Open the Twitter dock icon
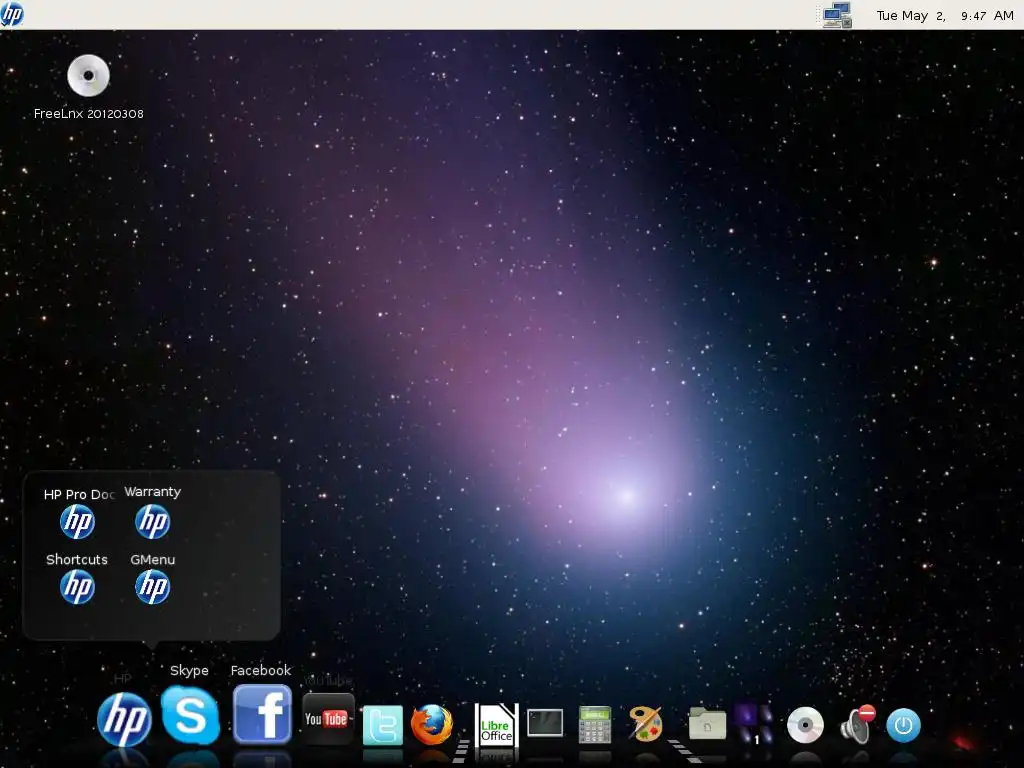The image size is (1024, 768). pyautogui.click(x=383, y=725)
